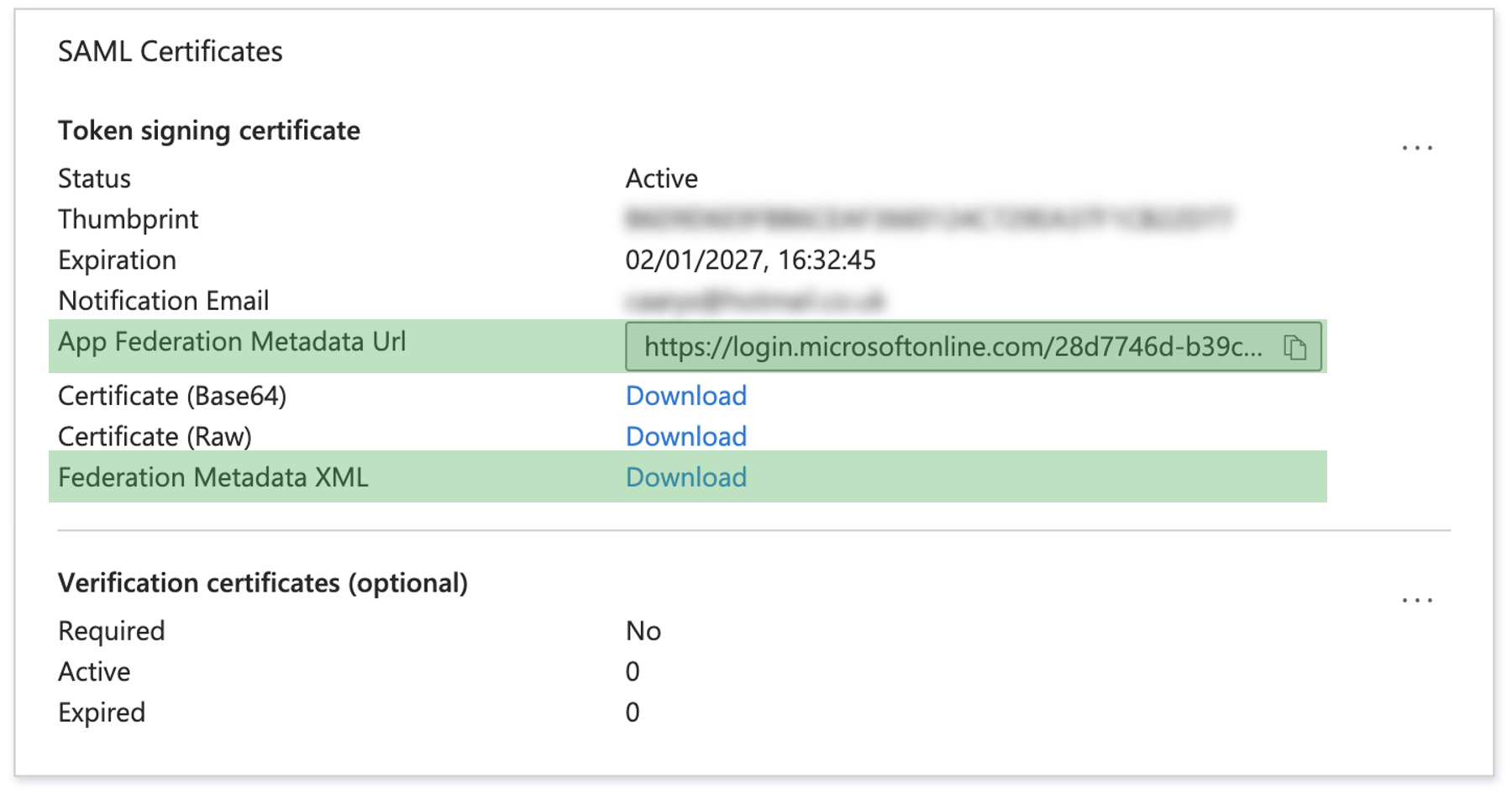
Task: Click the Federation Metadata XML label
Action: pyautogui.click(x=213, y=477)
